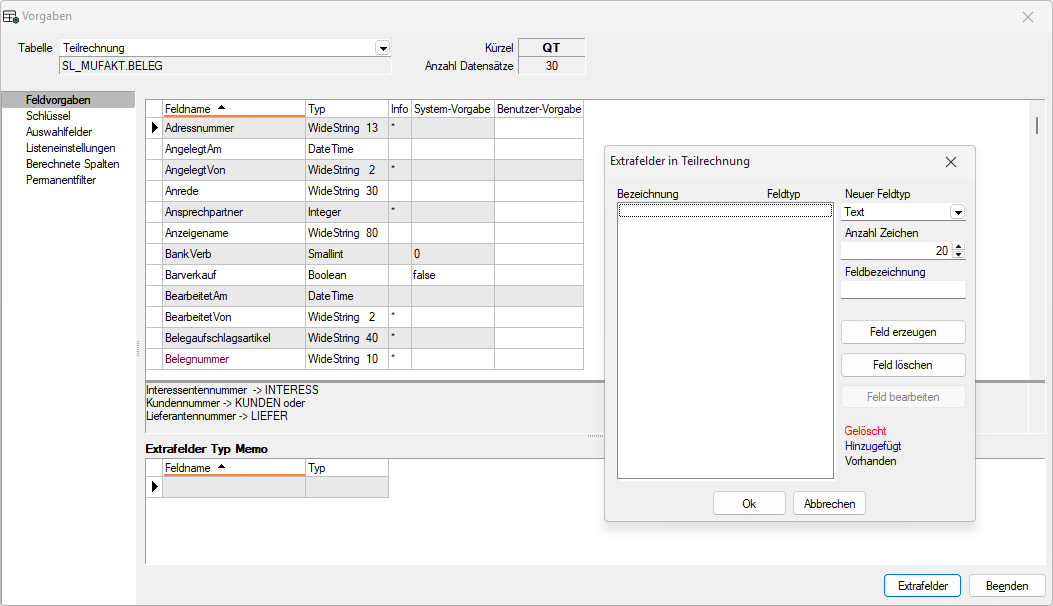Open the Tabelle dropdown for Teilrechnung

[382, 48]
